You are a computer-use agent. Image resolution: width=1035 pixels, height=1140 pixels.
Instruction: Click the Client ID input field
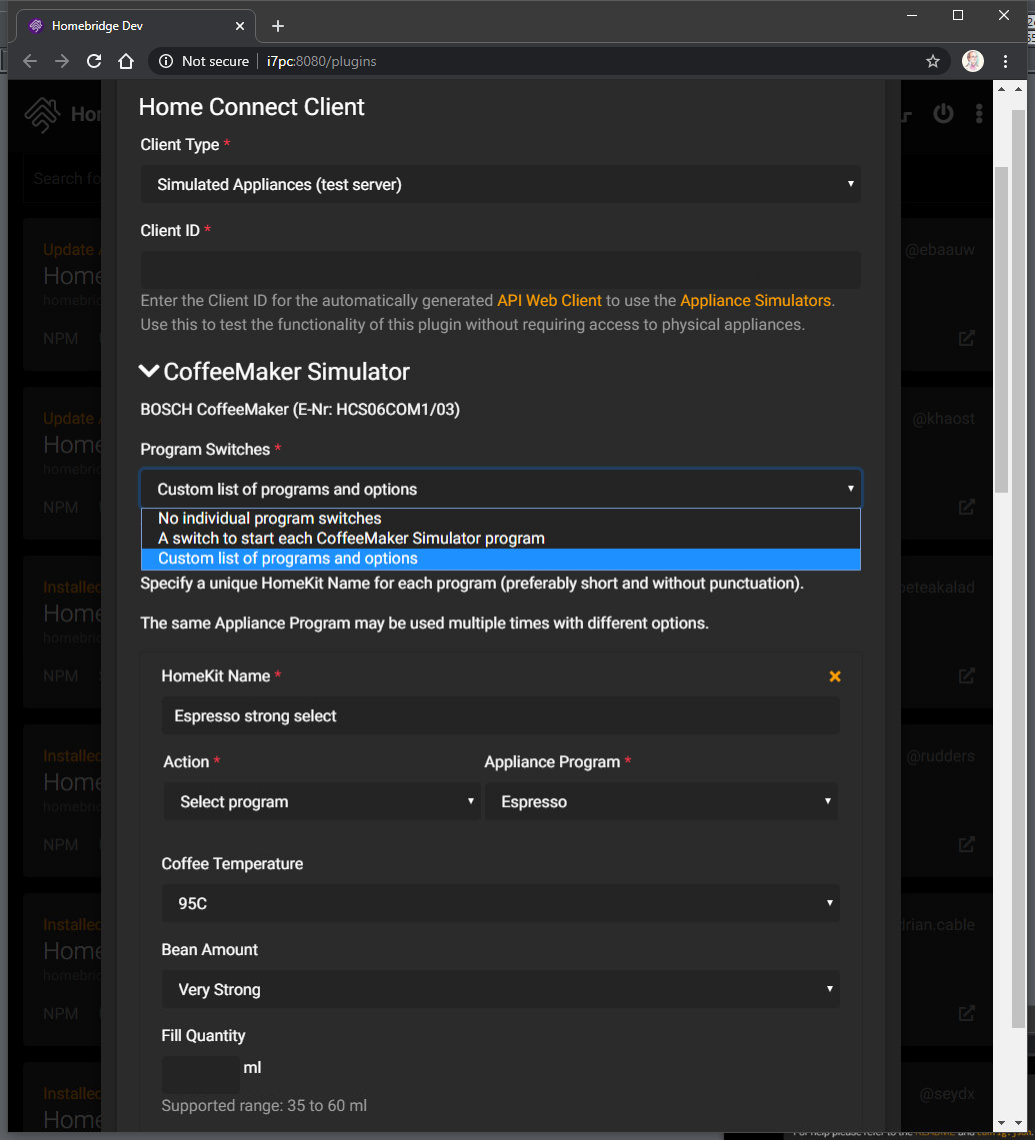pyautogui.click(x=500, y=270)
